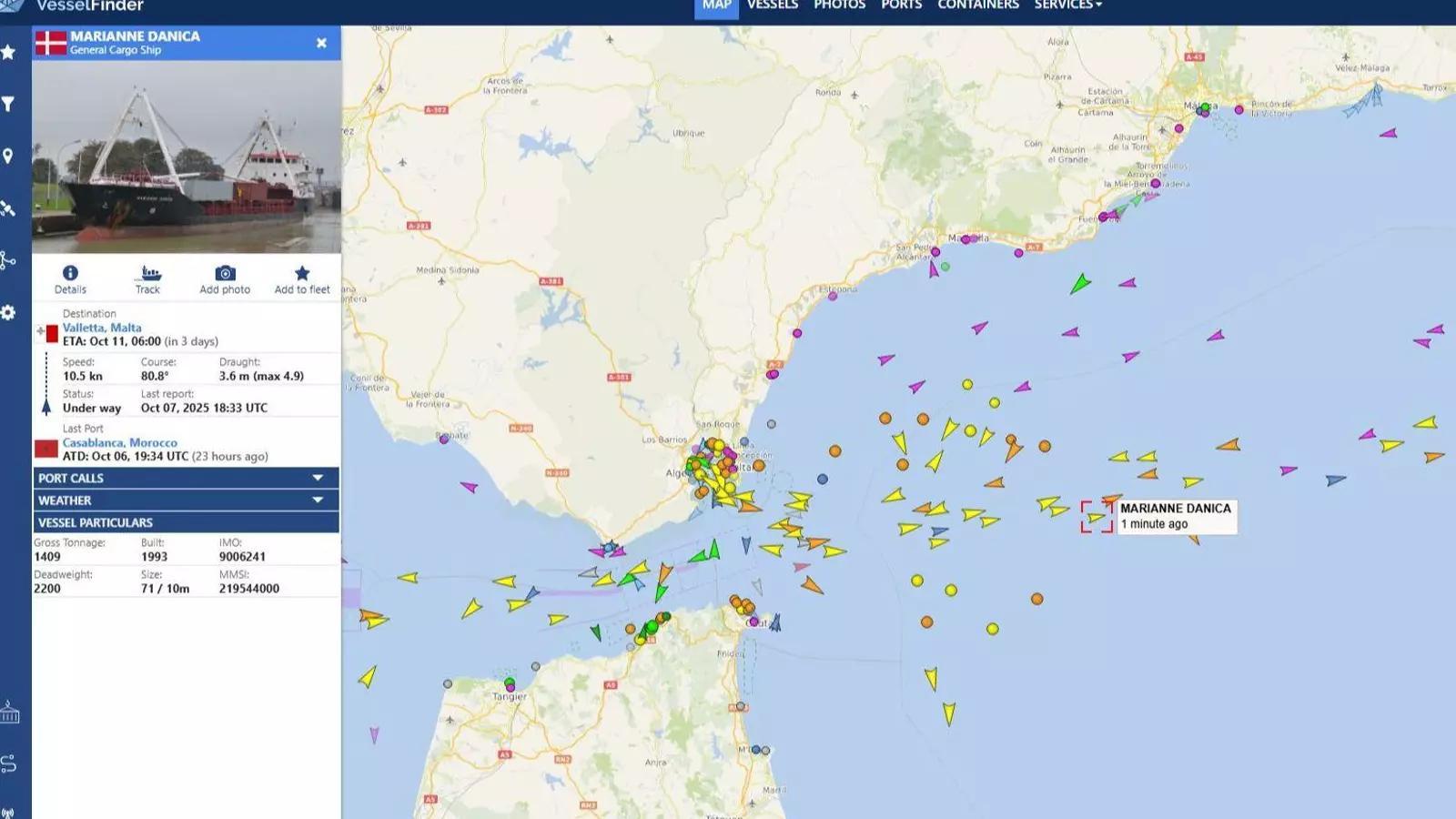1456x819 pixels.
Task: Open the favorites star in left sidebar
Action: 8,53
